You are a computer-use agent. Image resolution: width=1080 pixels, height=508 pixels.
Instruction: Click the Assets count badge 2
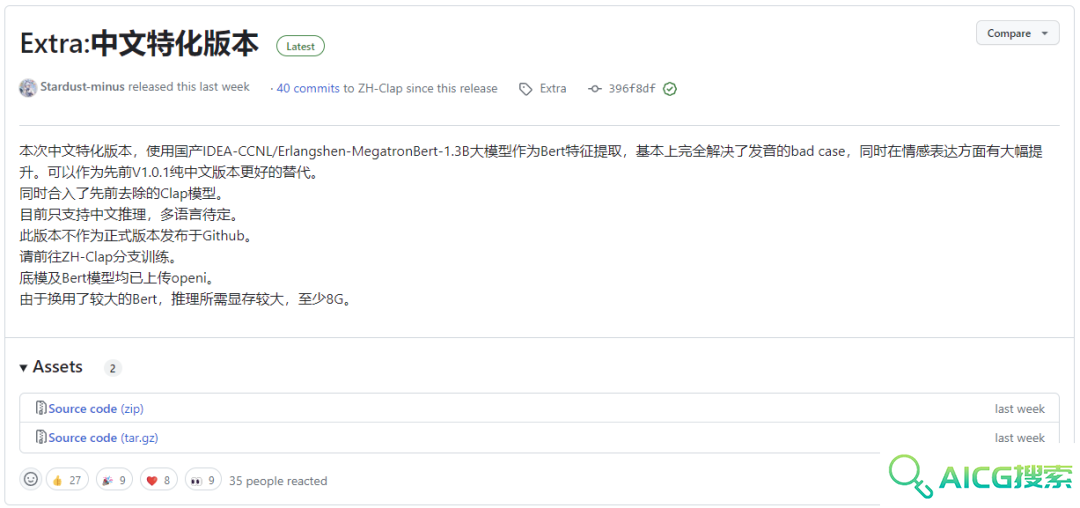coord(112,368)
